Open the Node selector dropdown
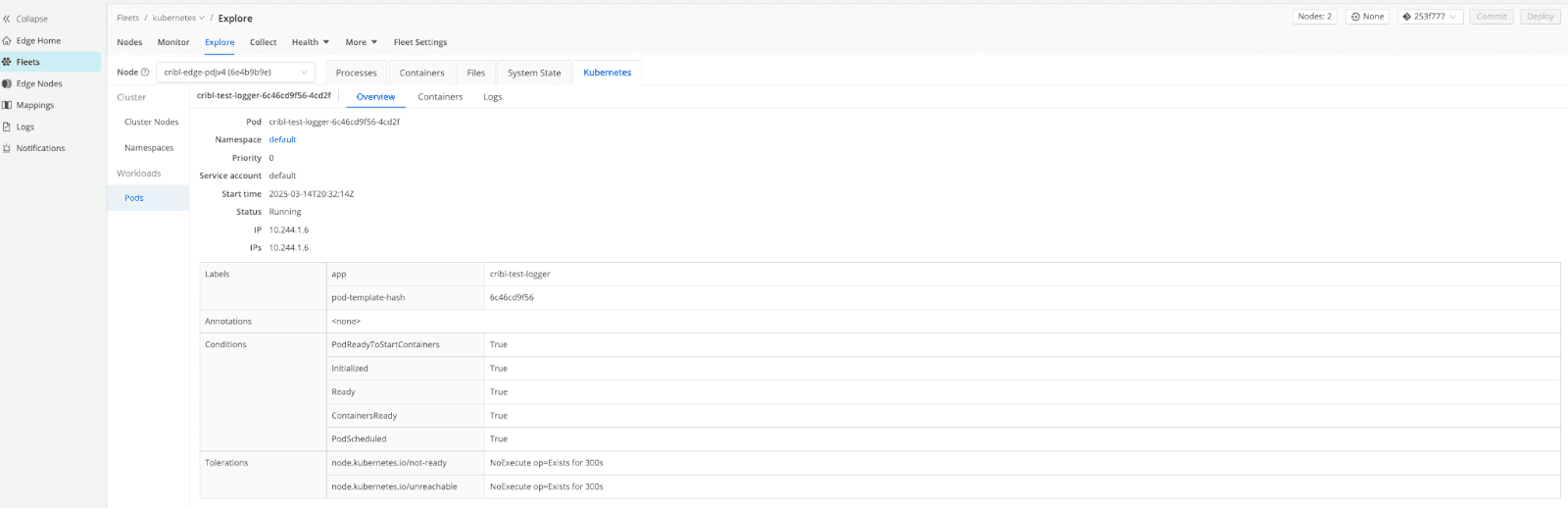Viewport: 1568px width, 509px height. click(235, 73)
